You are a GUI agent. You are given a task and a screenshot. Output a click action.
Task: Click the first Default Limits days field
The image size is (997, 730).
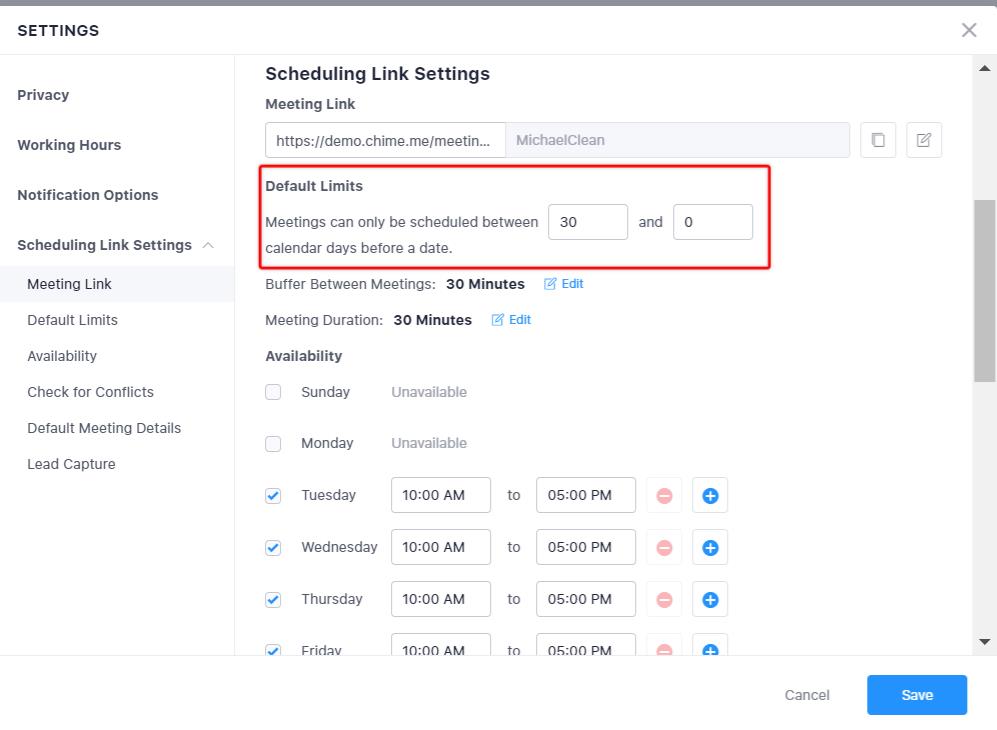588,222
